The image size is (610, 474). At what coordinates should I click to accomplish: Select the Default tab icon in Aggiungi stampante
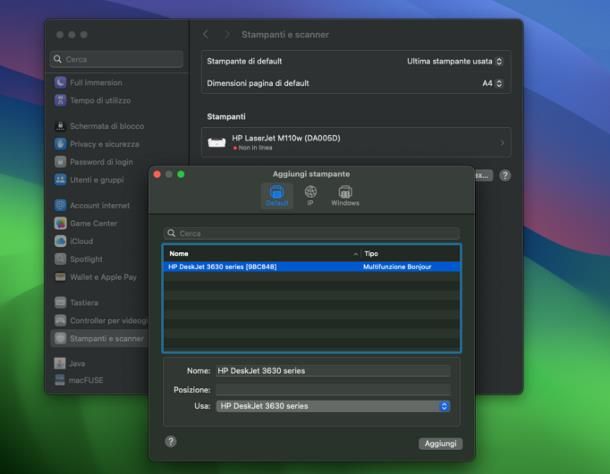277,196
